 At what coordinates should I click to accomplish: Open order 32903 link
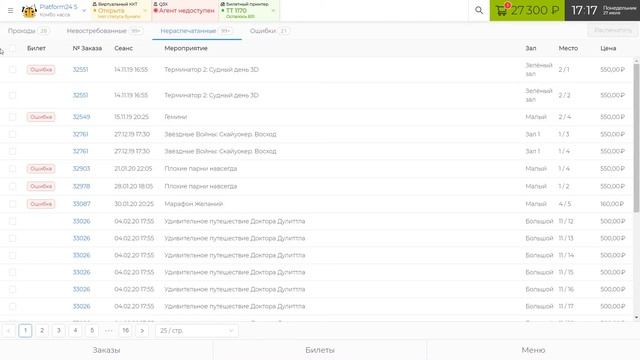tap(81, 169)
